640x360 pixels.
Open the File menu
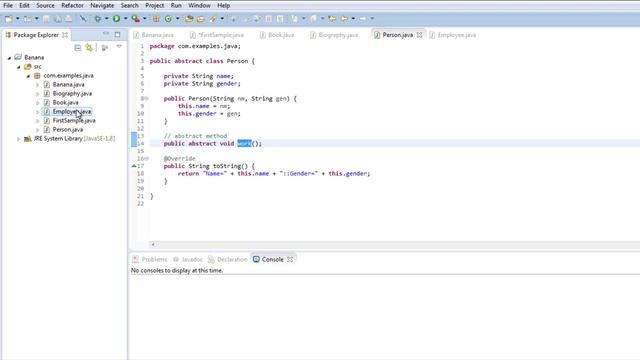(x=8, y=5)
